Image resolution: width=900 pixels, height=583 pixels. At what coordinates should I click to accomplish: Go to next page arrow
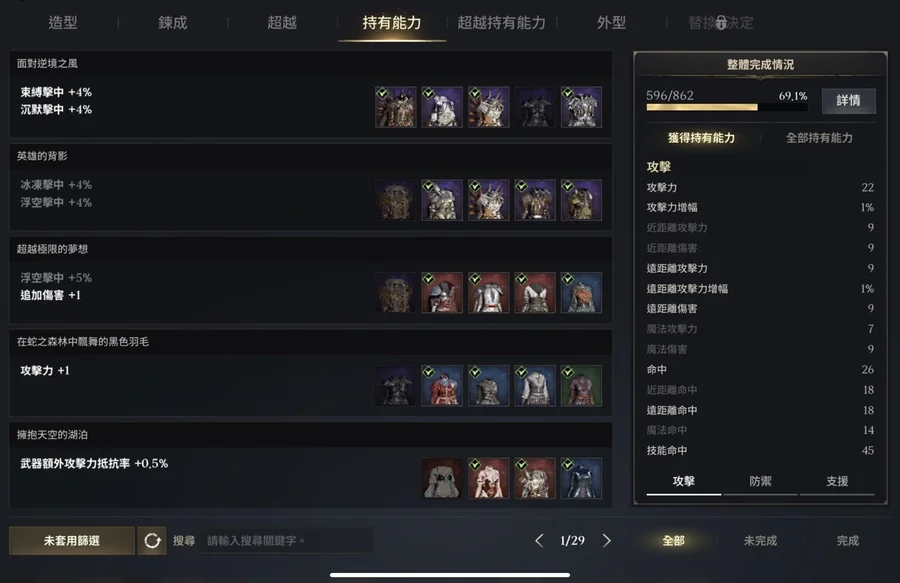(x=607, y=541)
